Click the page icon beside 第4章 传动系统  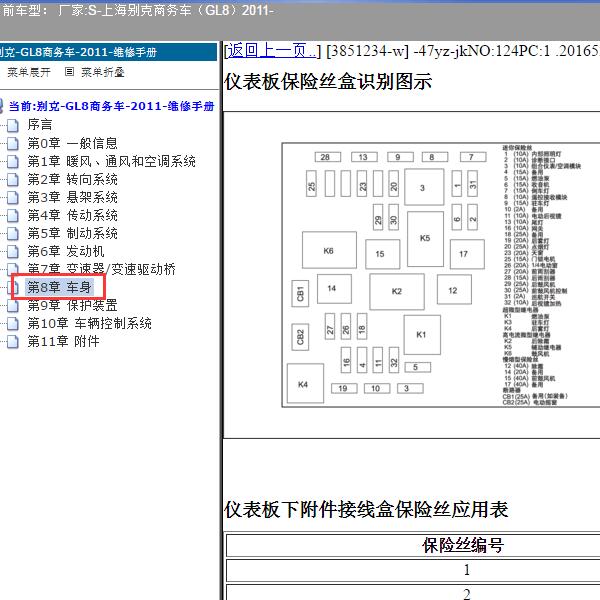tap(13, 216)
